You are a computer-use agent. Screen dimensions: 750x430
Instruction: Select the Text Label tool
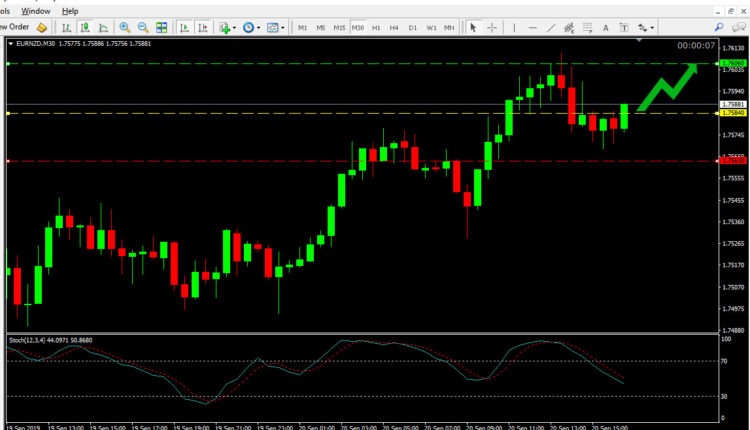point(624,28)
